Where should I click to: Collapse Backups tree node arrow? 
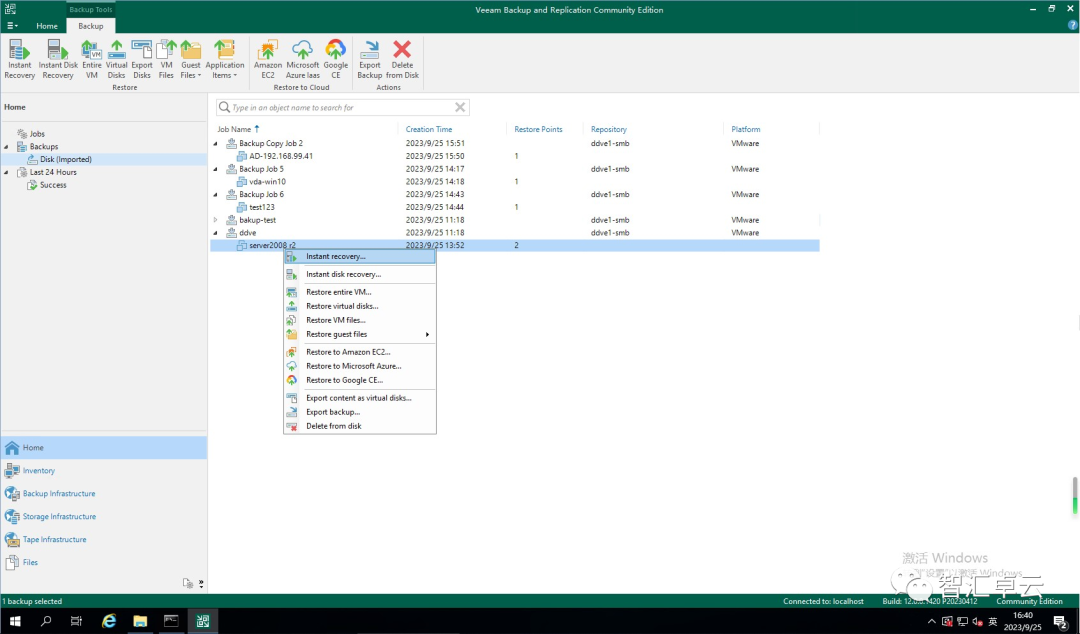point(6,147)
